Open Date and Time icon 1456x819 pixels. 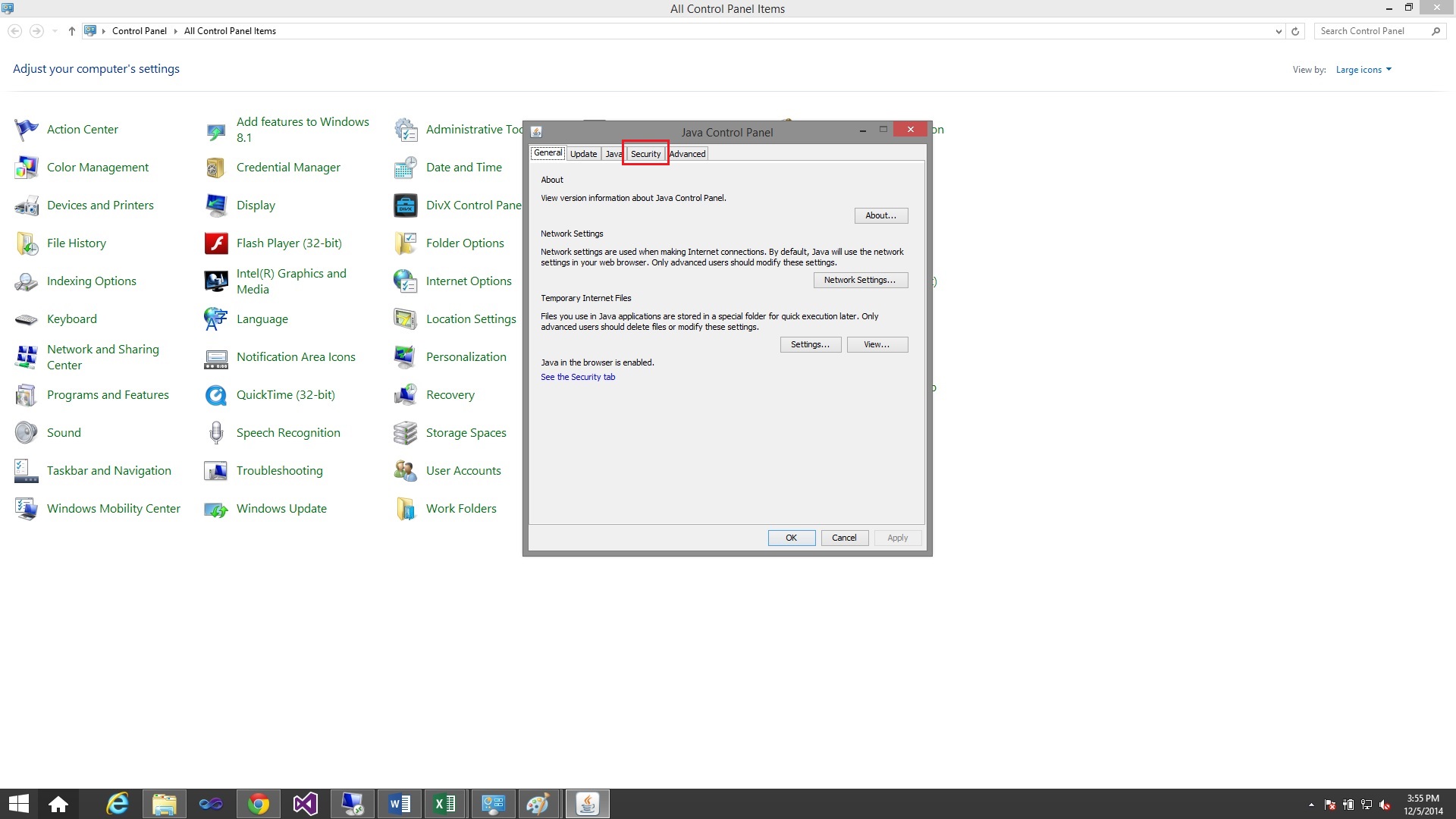pyautogui.click(x=406, y=168)
